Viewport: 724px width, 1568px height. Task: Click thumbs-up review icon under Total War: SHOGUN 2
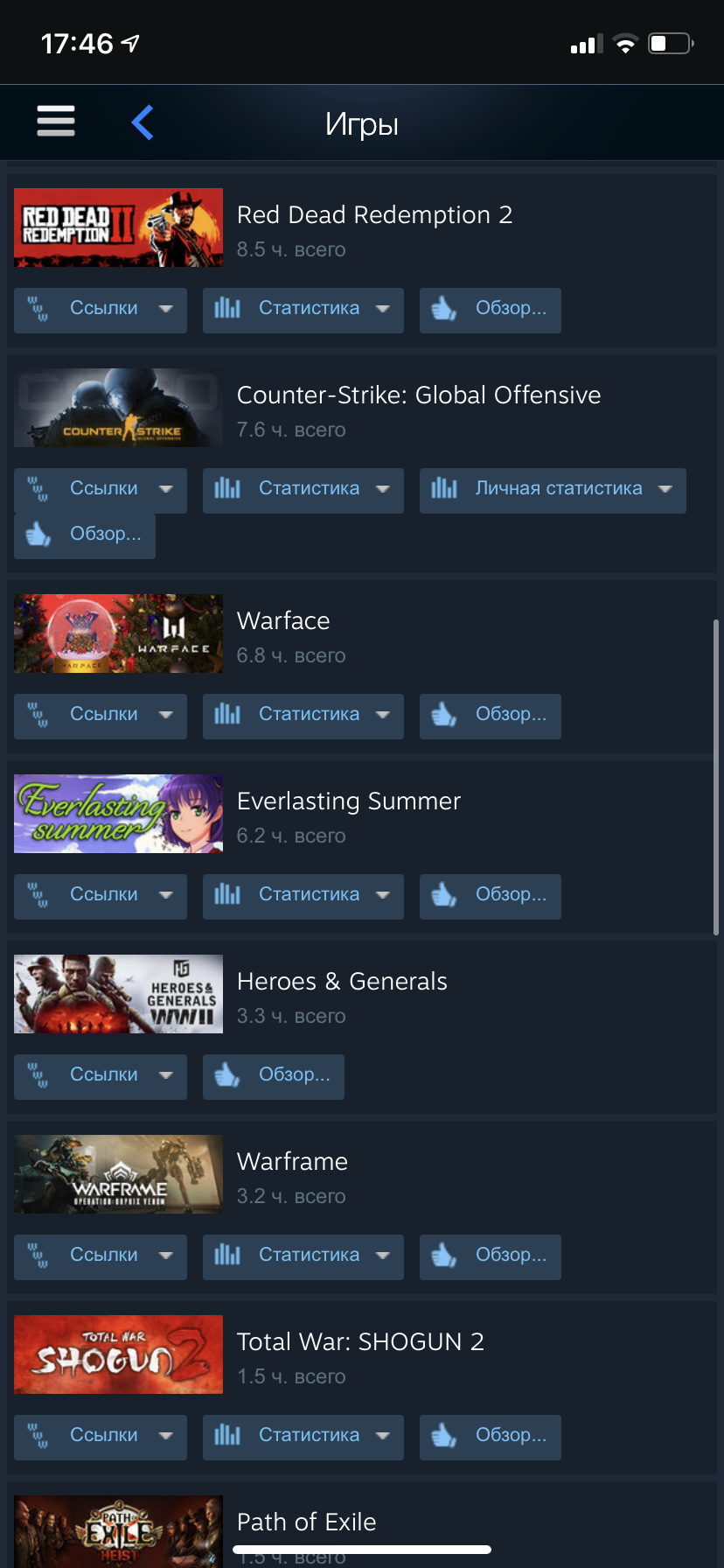pos(444,1435)
